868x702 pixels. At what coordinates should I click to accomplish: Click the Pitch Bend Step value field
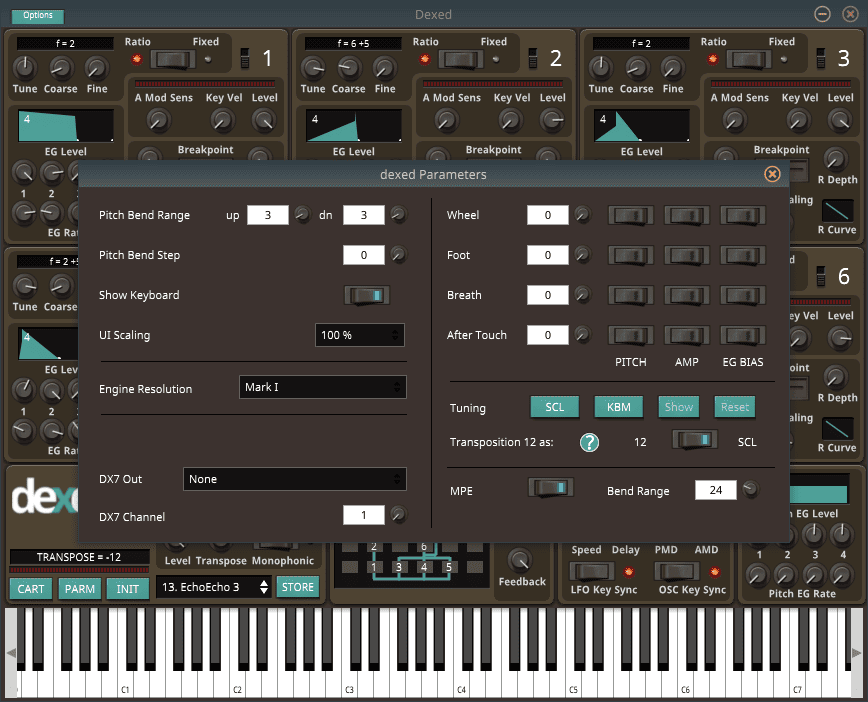(364, 255)
